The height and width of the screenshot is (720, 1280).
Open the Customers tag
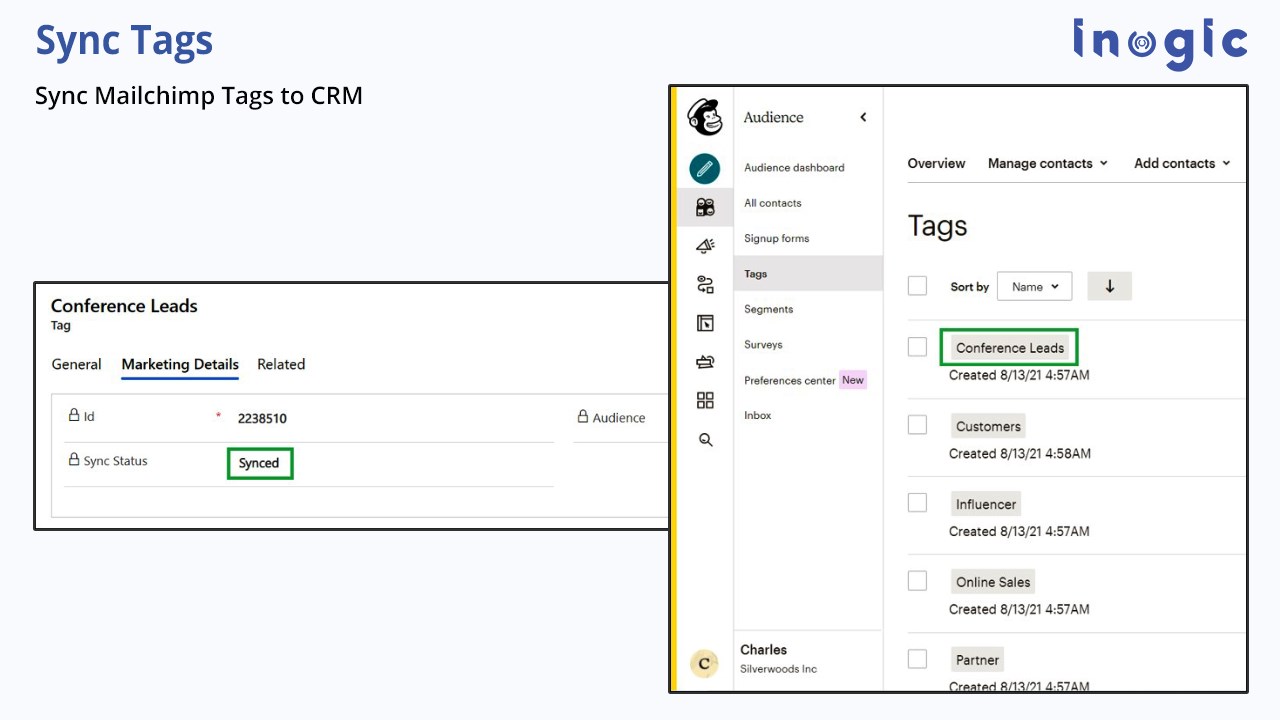click(x=988, y=426)
